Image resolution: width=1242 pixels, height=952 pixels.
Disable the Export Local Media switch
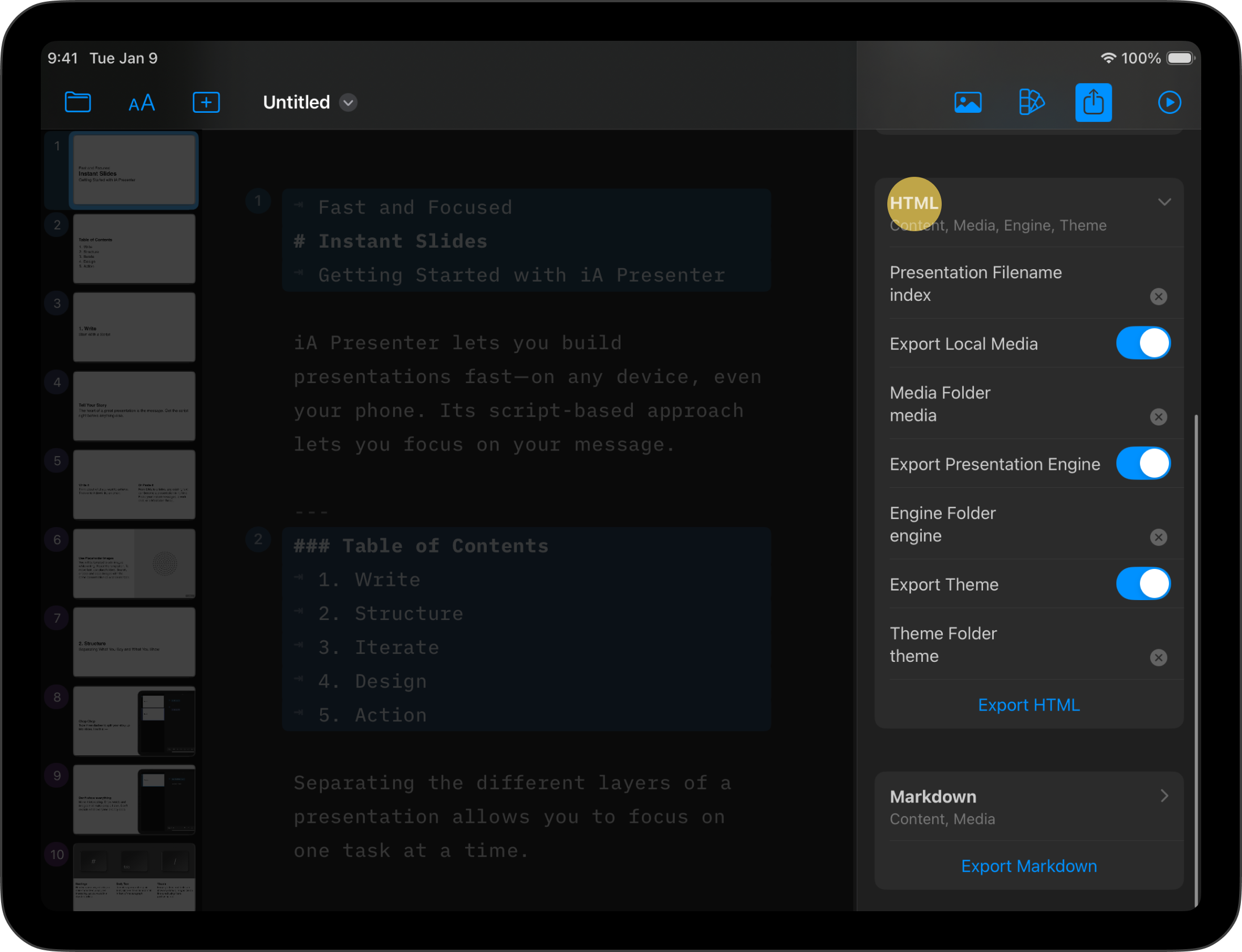click(1143, 343)
